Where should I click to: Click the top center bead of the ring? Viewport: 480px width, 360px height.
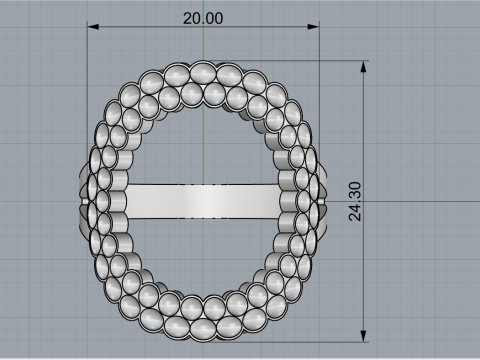(203, 72)
